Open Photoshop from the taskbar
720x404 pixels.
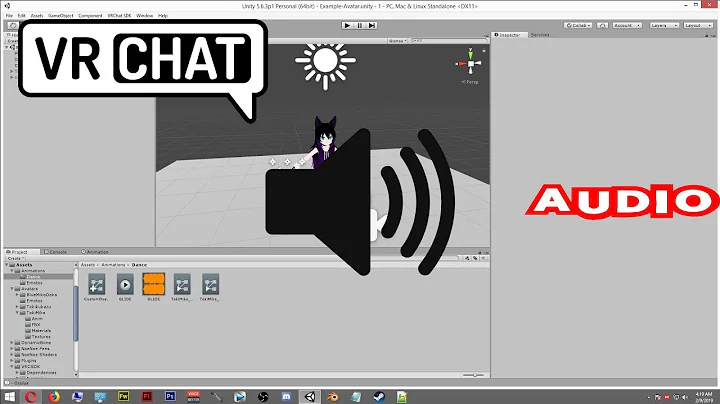coord(170,396)
